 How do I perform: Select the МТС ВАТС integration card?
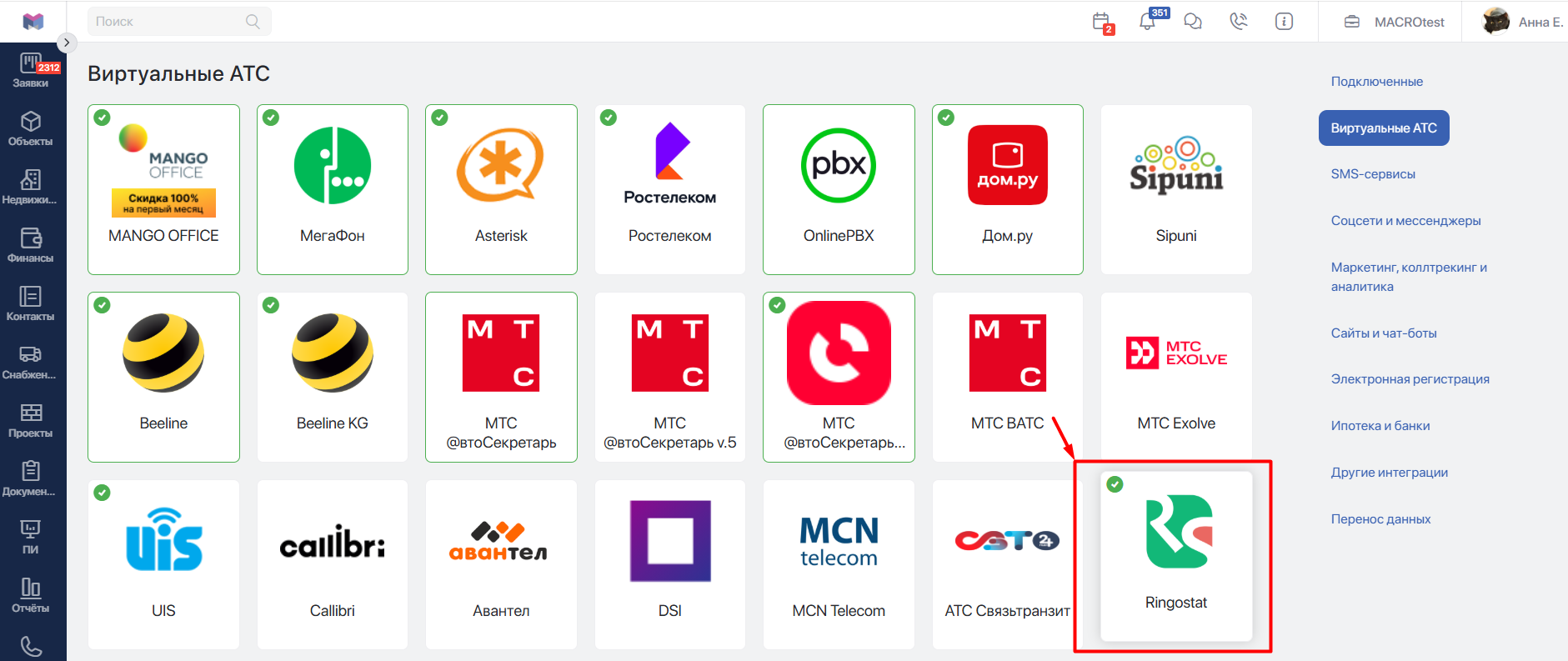(x=1008, y=377)
